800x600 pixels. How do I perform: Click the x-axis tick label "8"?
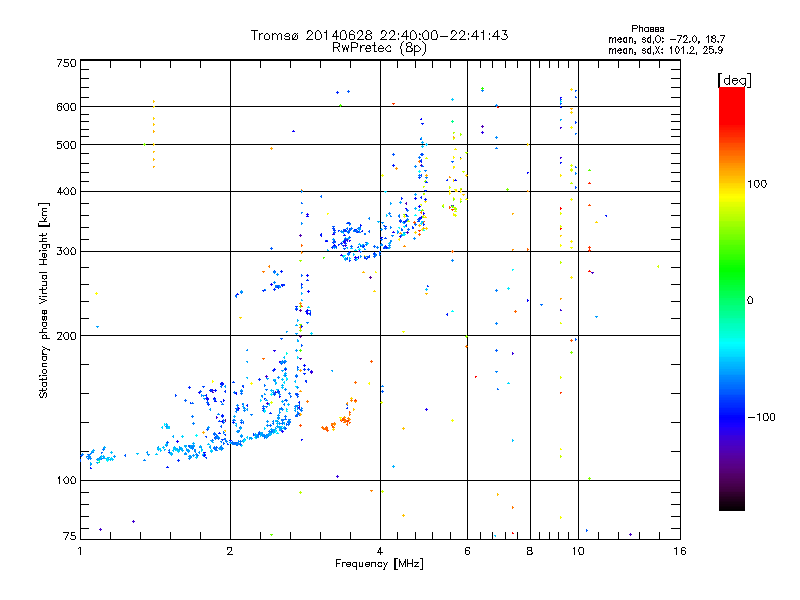coord(530,551)
